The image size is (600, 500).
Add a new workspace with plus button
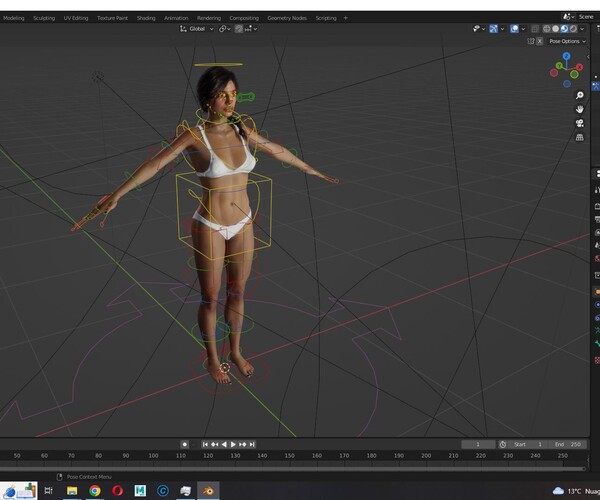[346, 18]
